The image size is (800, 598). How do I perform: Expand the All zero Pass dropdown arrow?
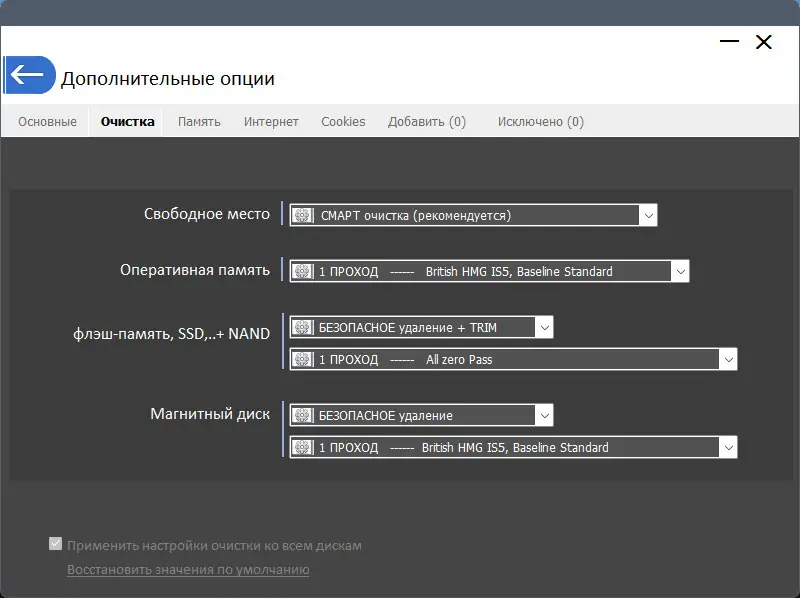(728, 359)
